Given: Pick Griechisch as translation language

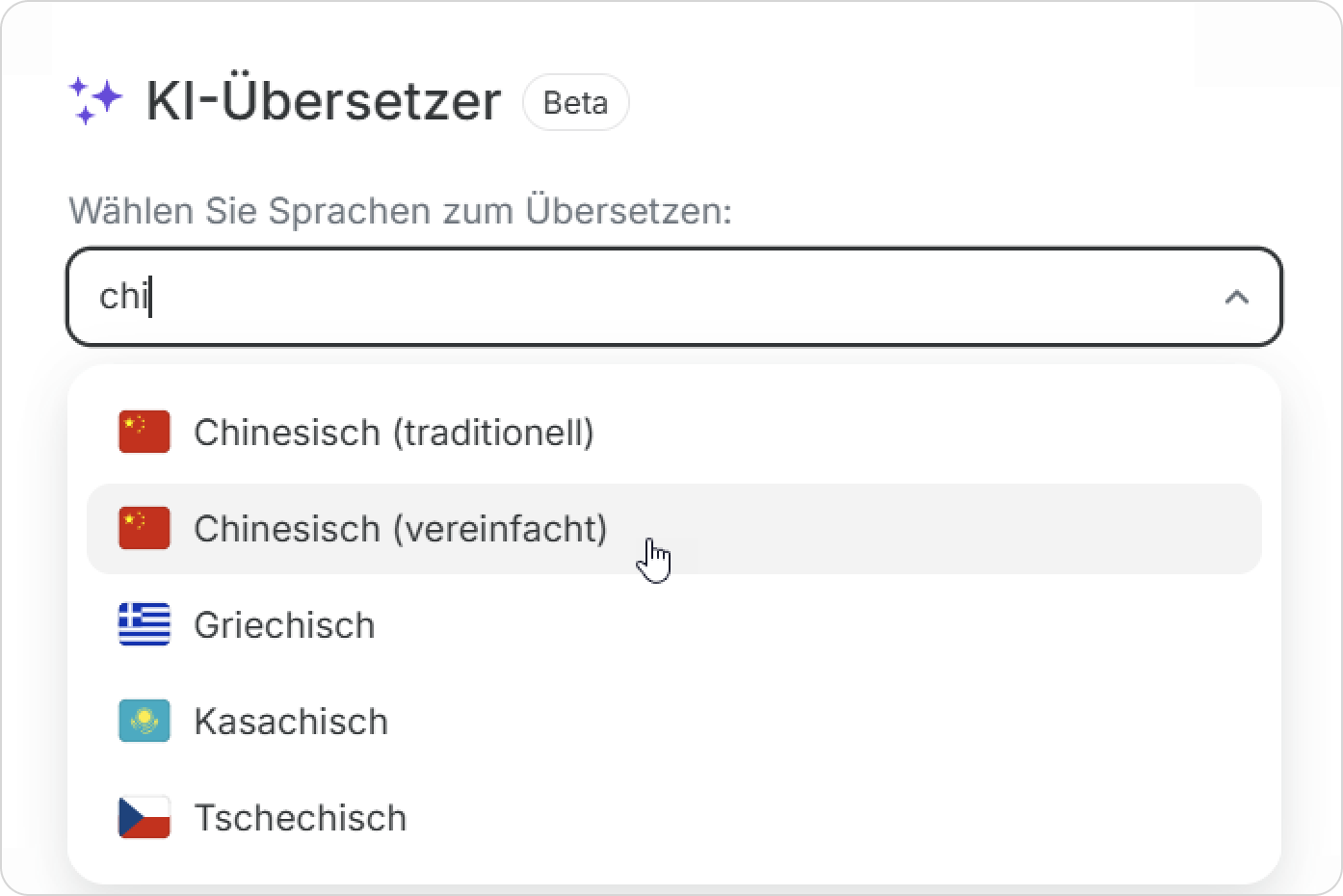Looking at the screenshot, I should click(284, 625).
